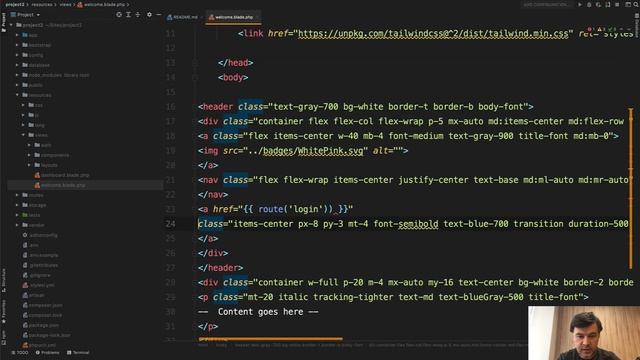The image size is (640, 360).
Task: Collapse the project2 root folder arrow
Action: pyautogui.click(x=11, y=25)
